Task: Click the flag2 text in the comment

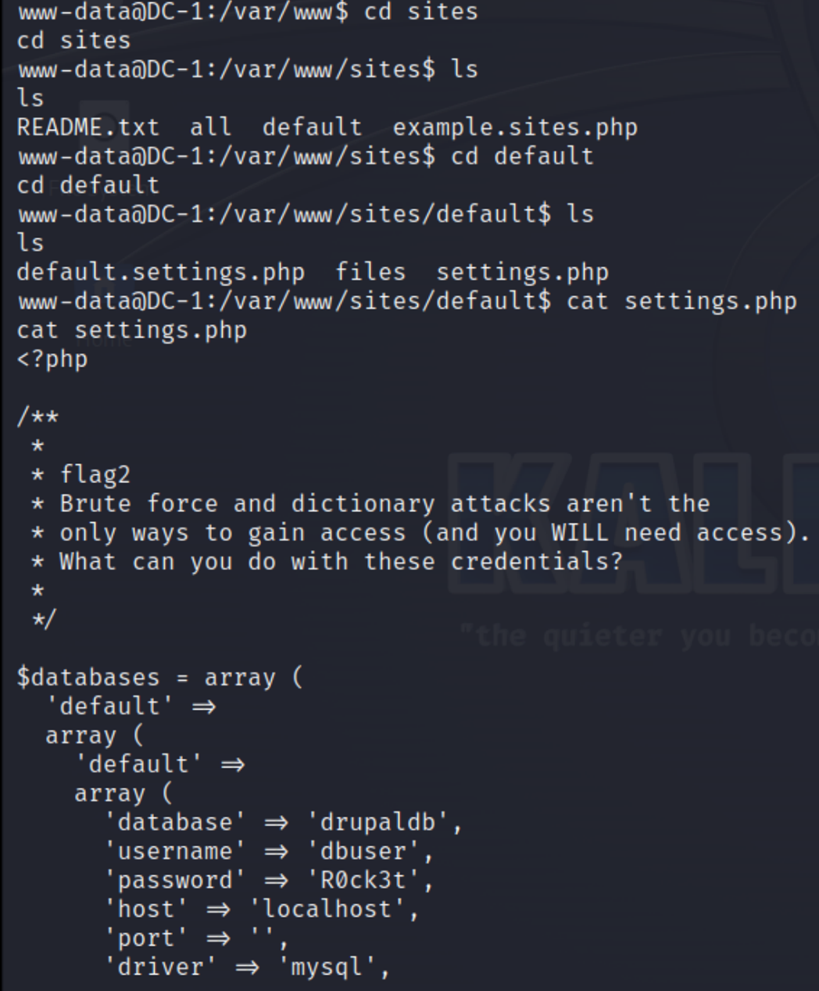Action: tap(95, 474)
